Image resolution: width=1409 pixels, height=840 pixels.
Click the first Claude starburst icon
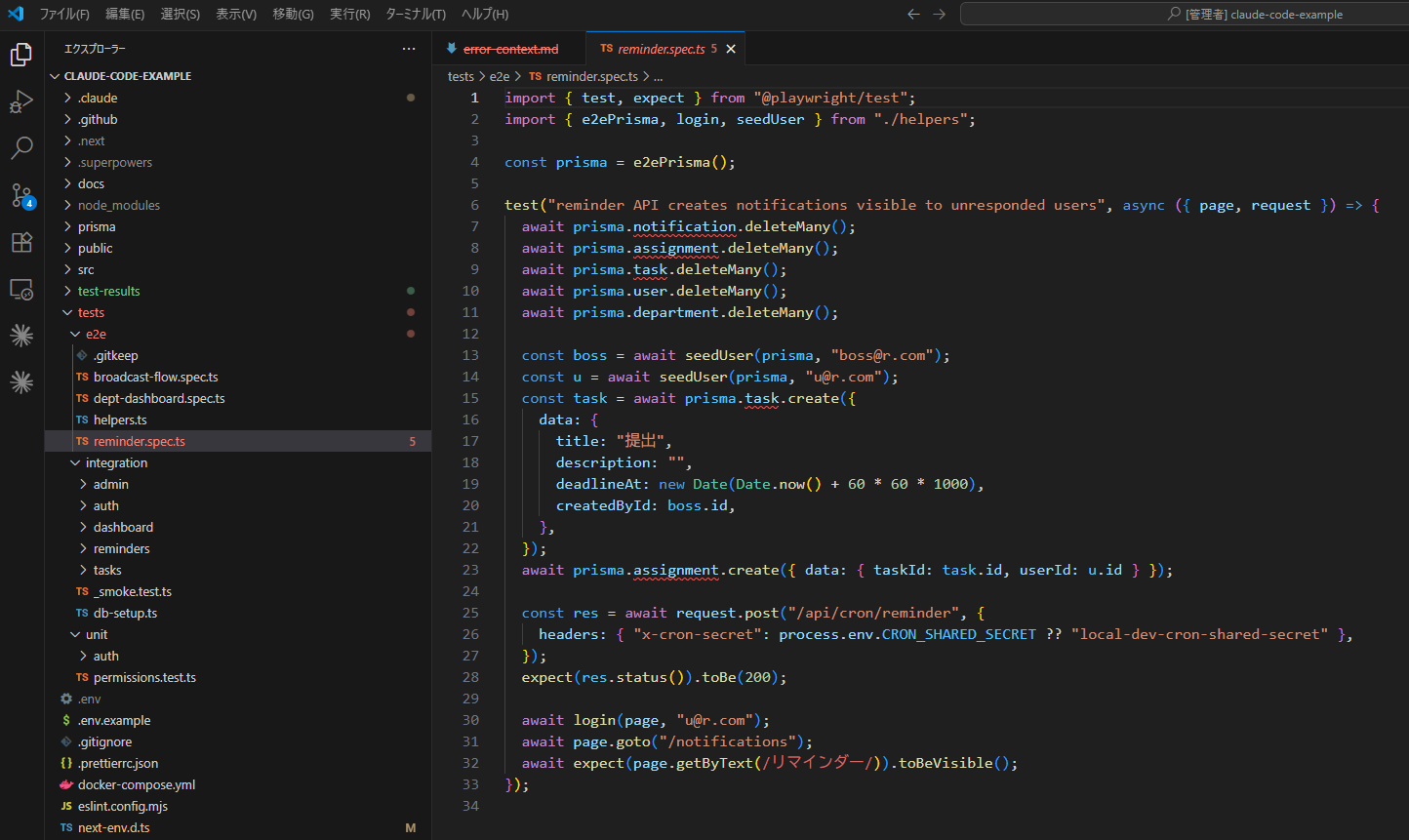click(21, 336)
